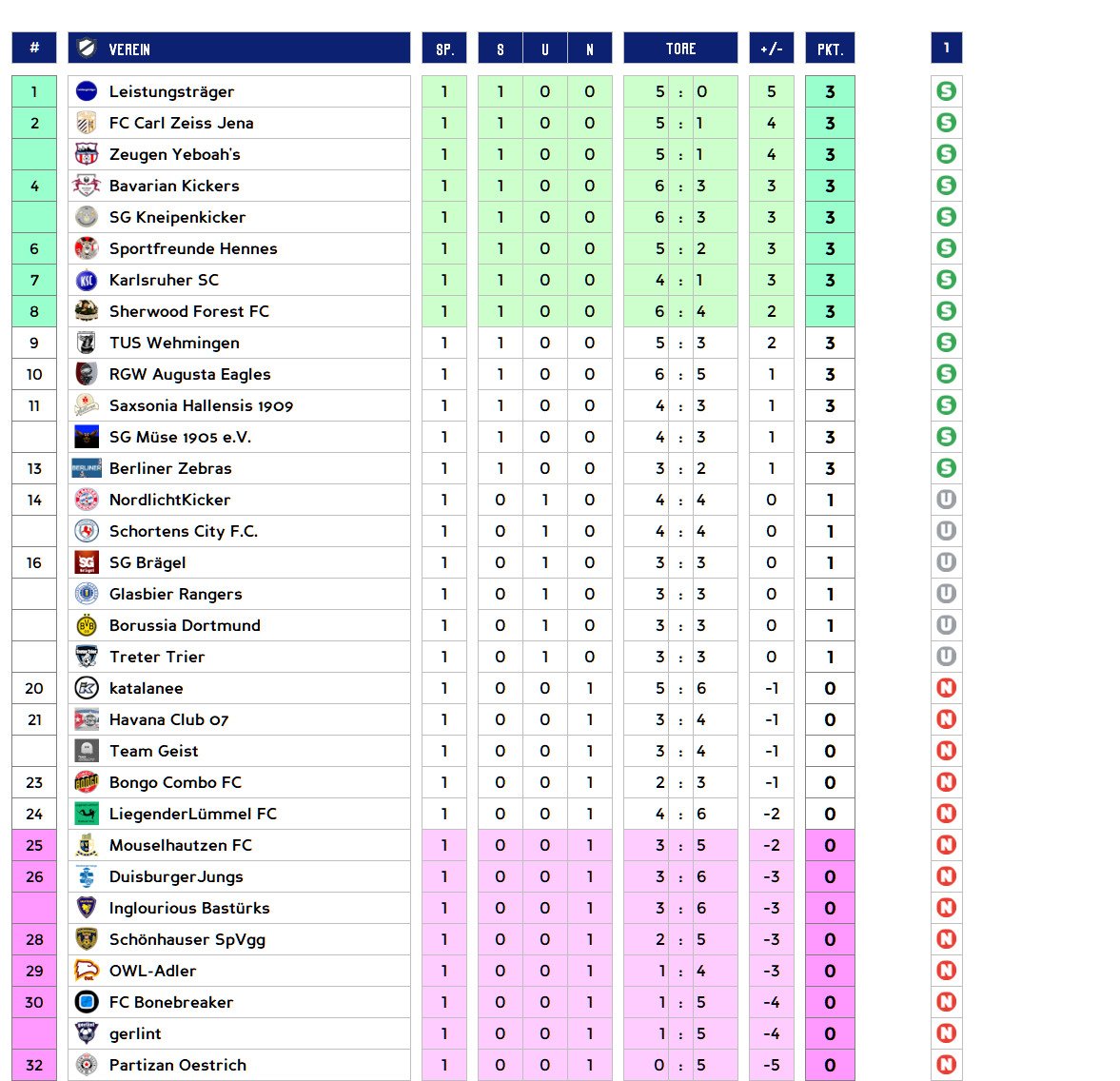Click the red N badge for katalanee
1120x1081 pixels.
[x=946, y=689]
